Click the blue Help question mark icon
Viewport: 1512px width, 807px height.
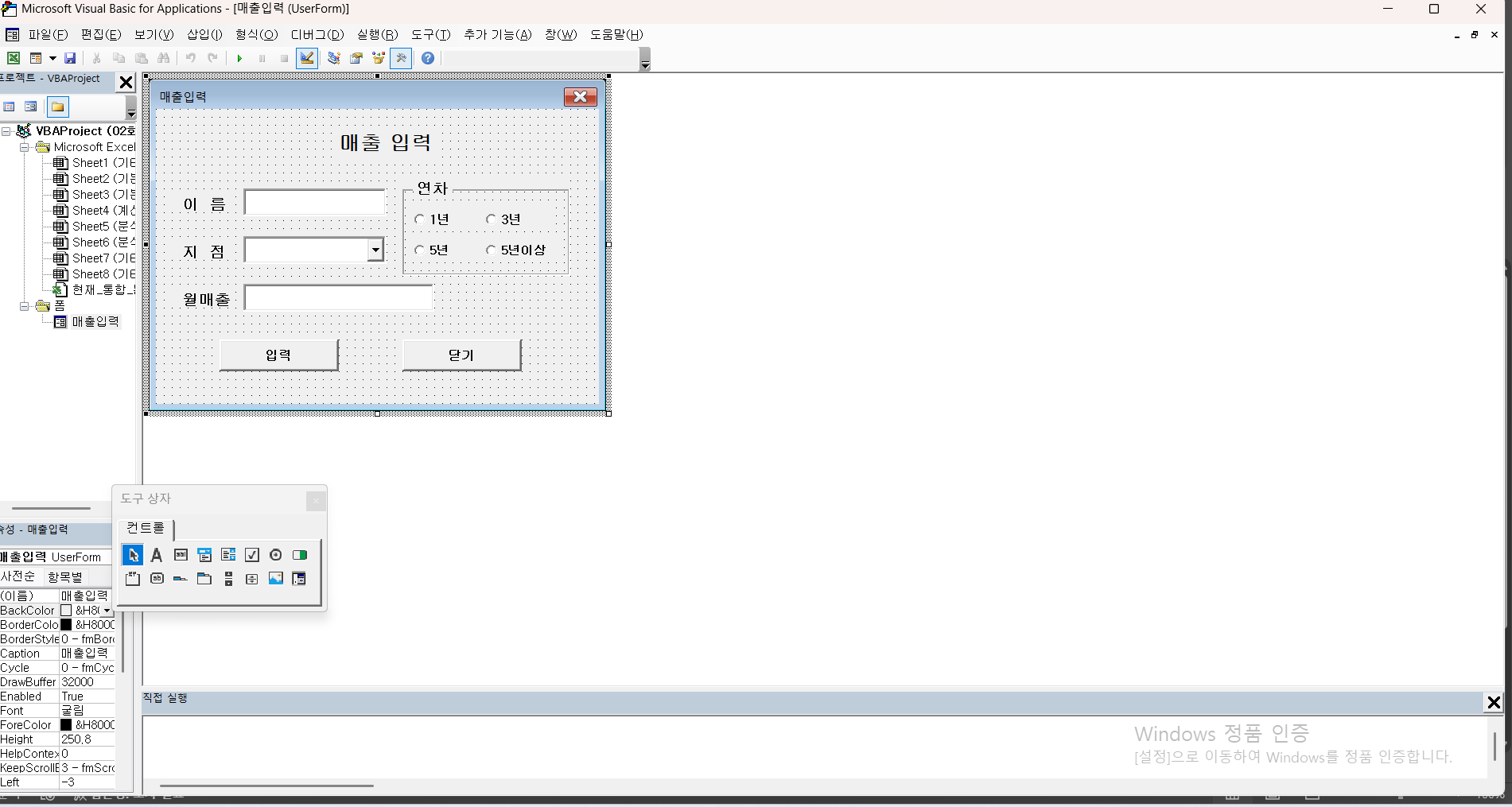428,58
